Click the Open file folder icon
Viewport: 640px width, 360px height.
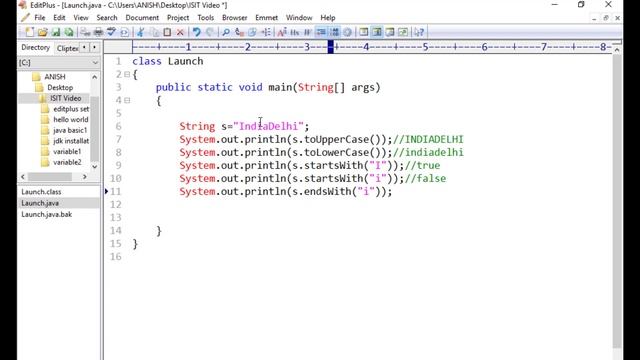point(42,32)
